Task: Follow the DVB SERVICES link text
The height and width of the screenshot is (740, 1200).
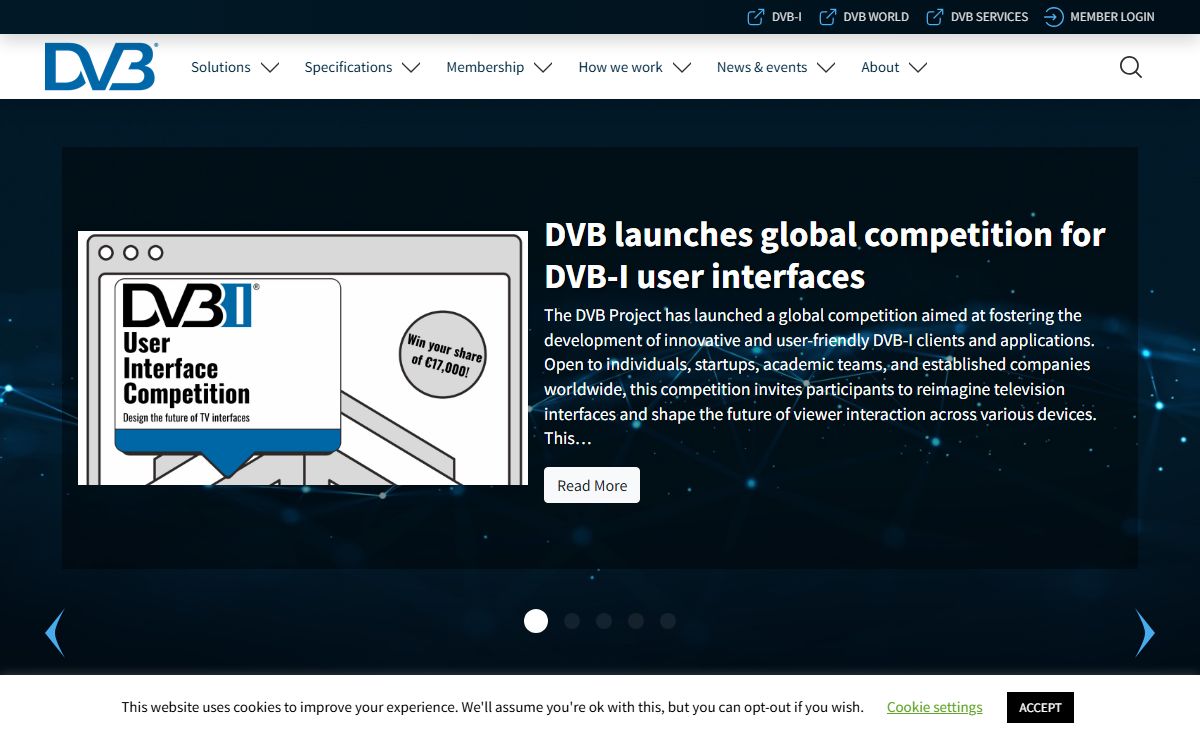Action: click(x=989, y=17)
